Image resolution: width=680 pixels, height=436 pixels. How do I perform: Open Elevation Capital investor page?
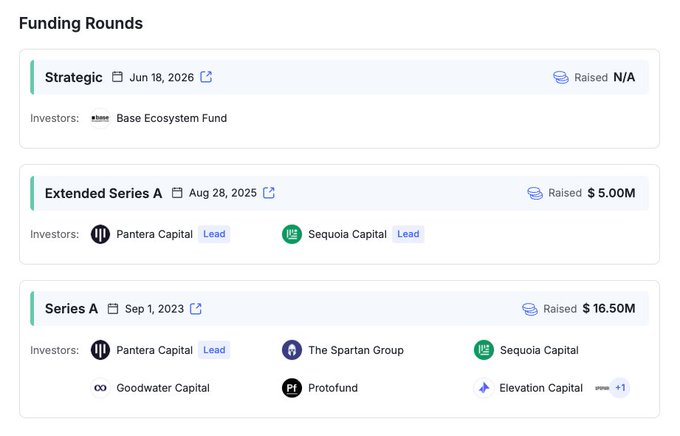click(541, 388)
